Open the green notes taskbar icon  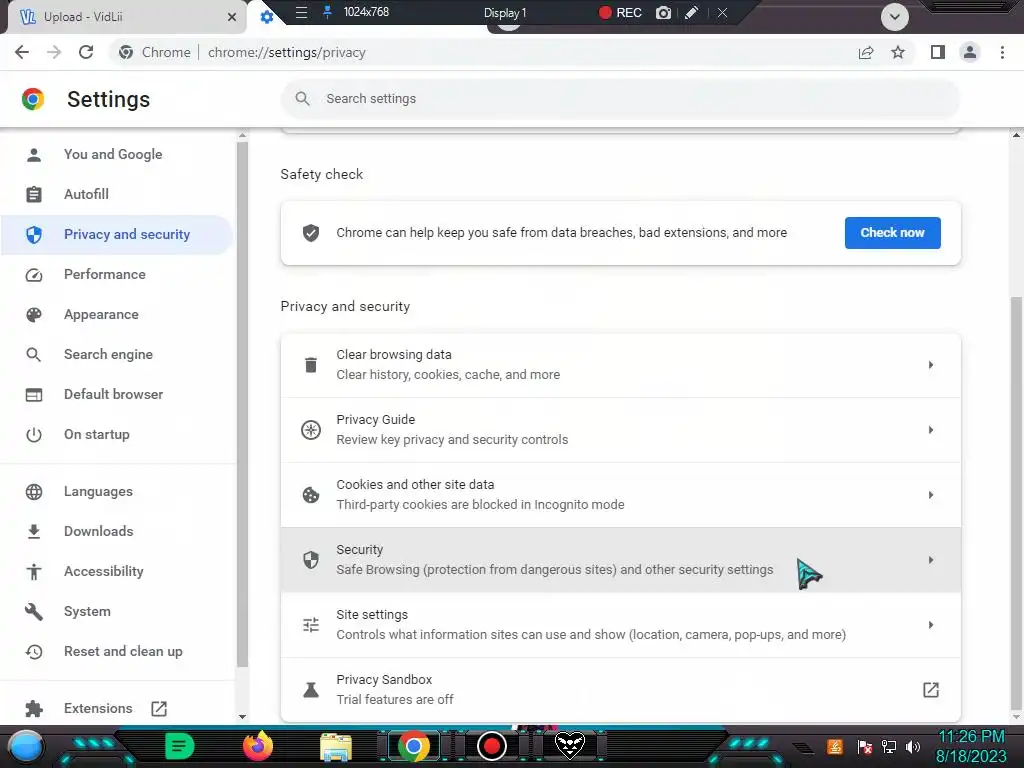(180, 746)
